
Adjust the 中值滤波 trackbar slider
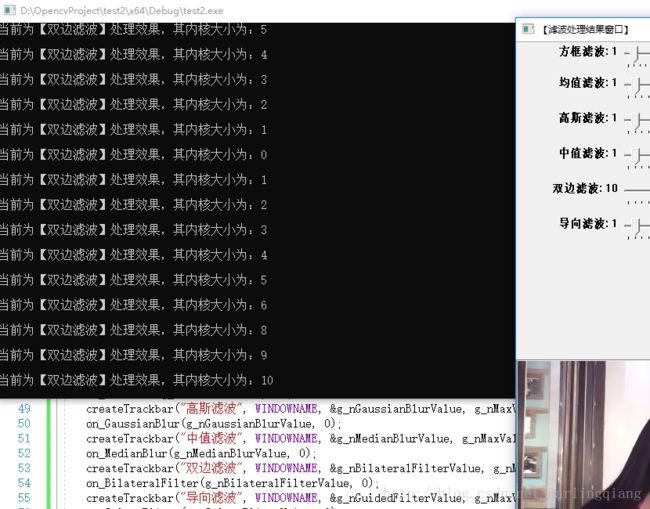click(637, 157)
